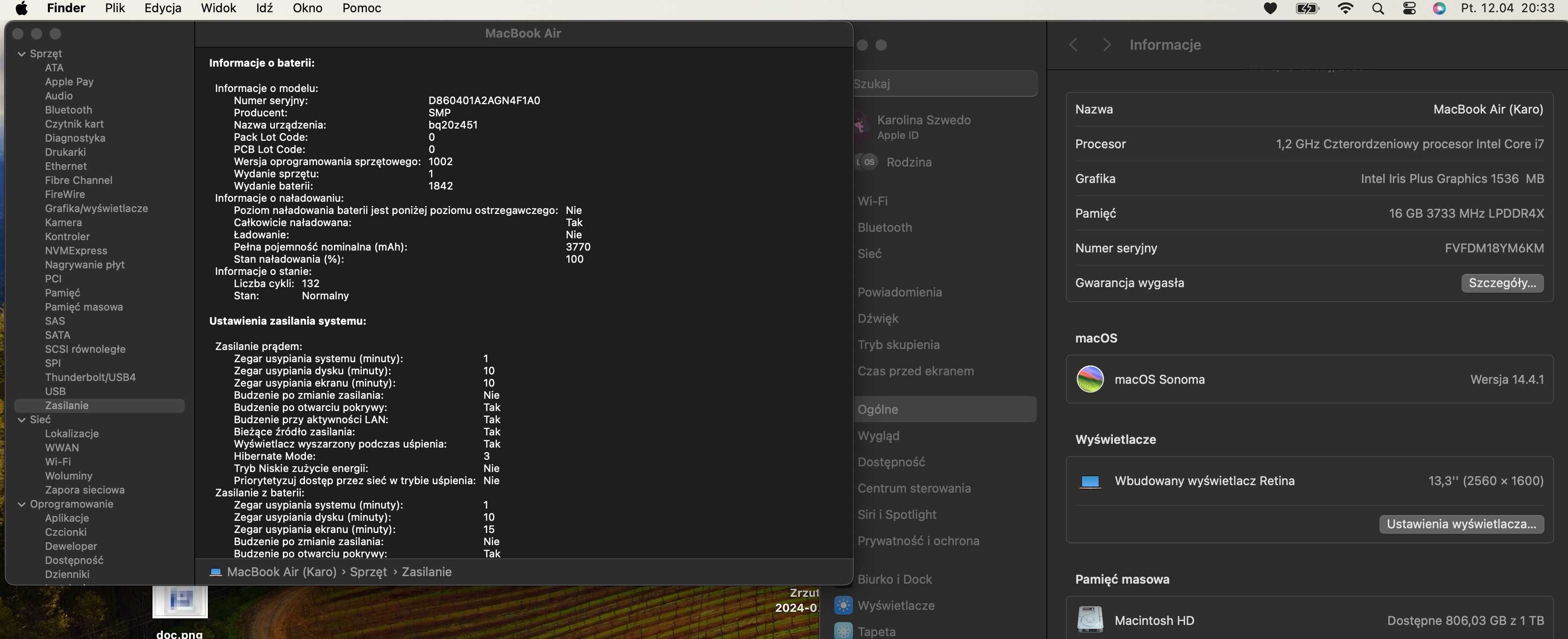Click the Tapeta icon in Settings sidebar

pyautogui.click(x=843, y=631)
